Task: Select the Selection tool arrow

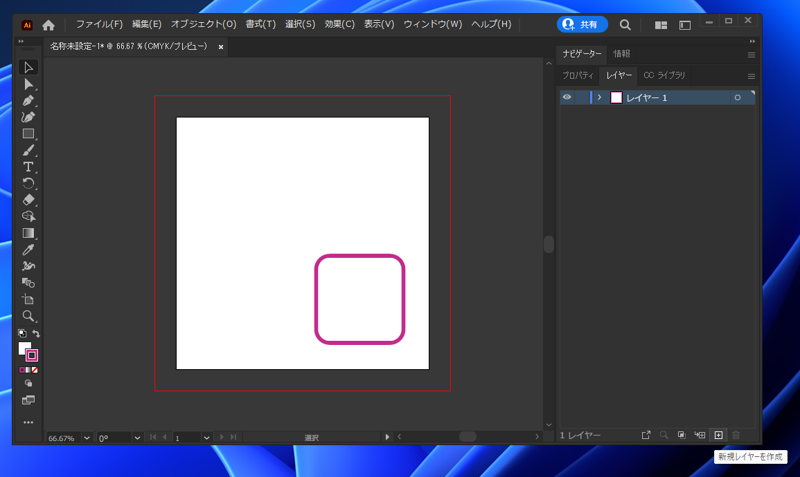Action: 28,67
